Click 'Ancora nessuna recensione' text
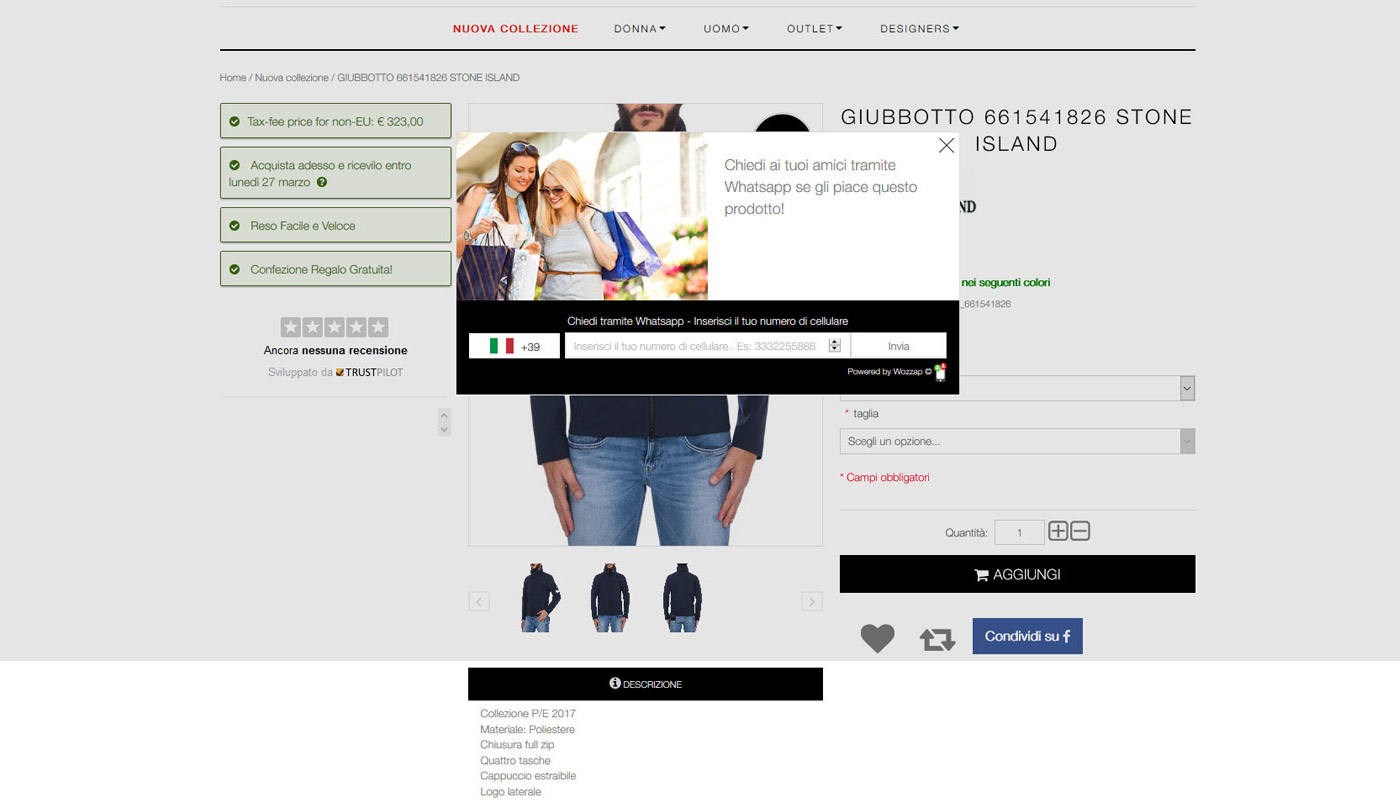 point(335,351)
